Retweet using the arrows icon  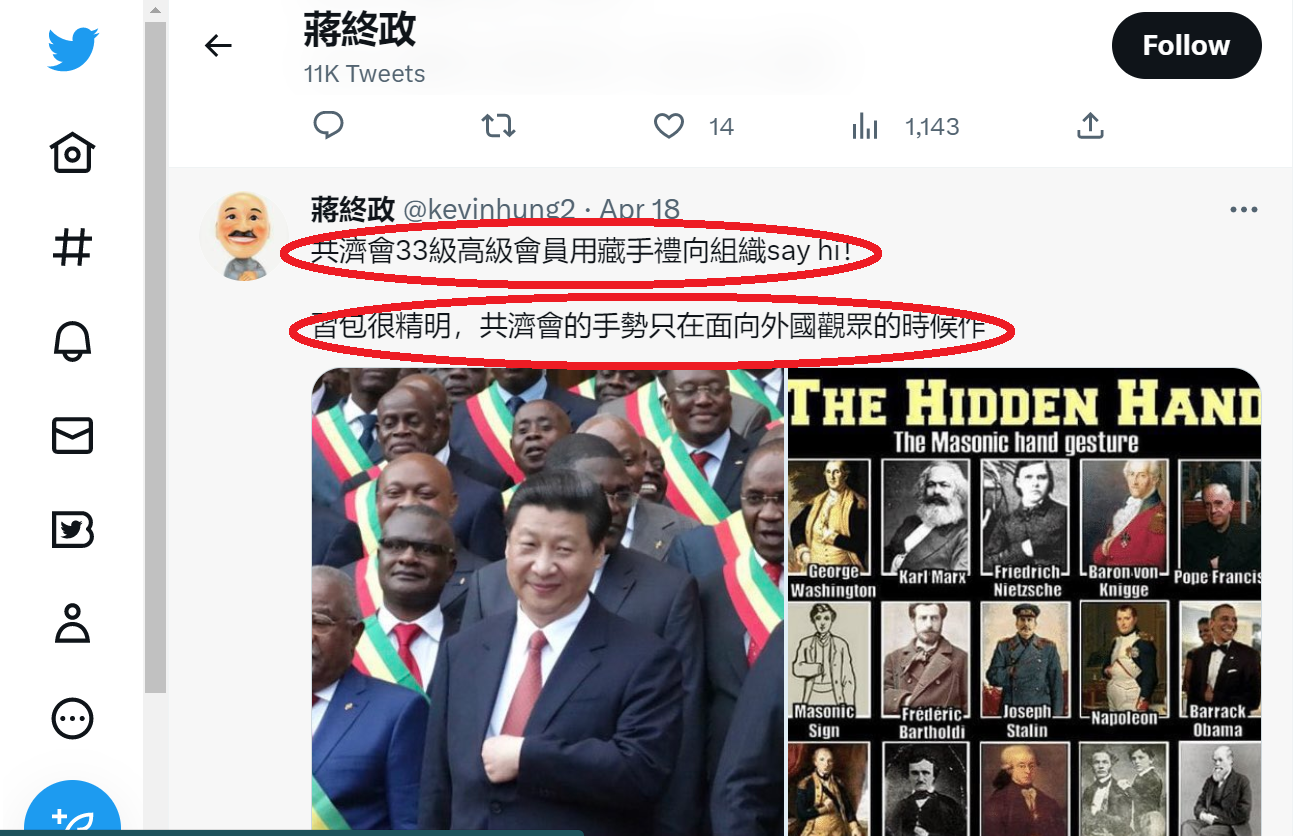pos(499,126)
